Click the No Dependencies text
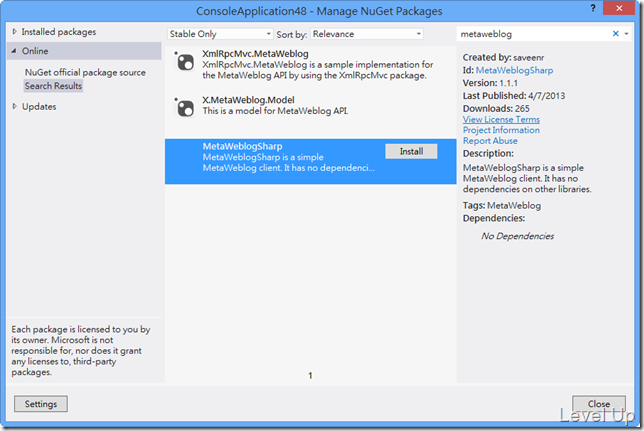This screenshot has height=431, width=644. 518,236
